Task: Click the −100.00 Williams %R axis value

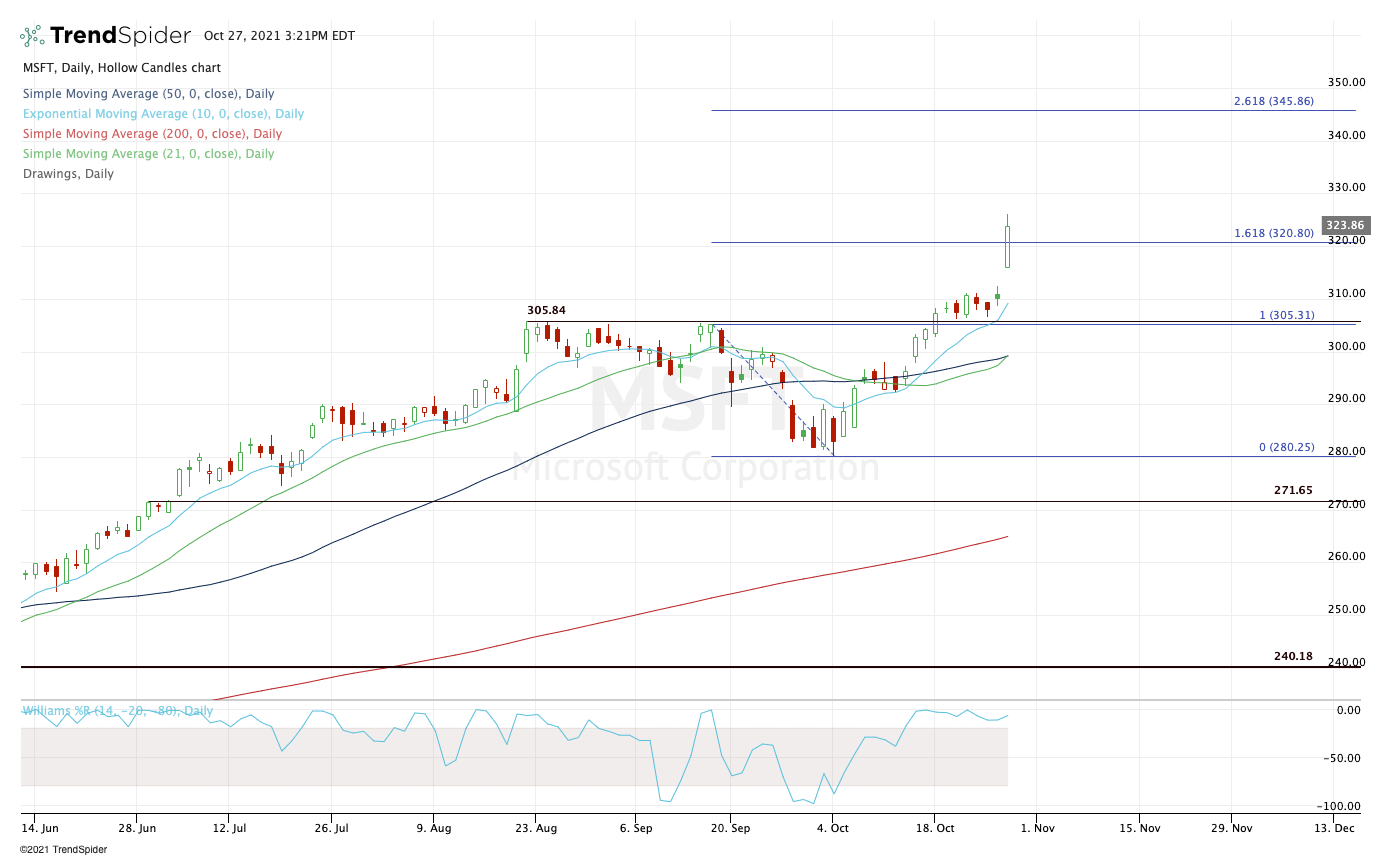Action: (x=1340, y=807)
